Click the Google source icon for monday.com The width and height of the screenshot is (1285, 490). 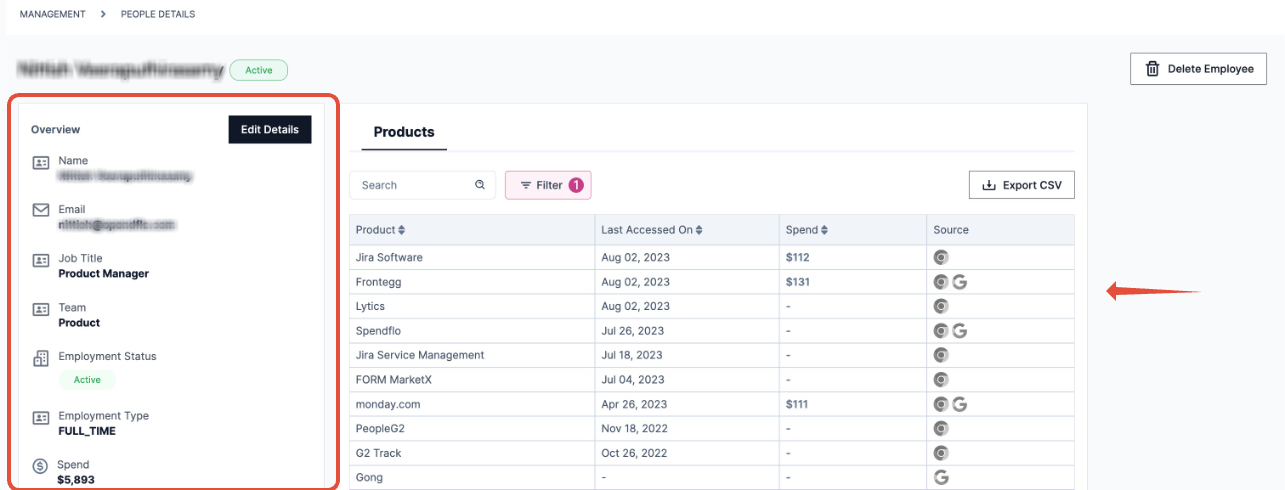960,404
